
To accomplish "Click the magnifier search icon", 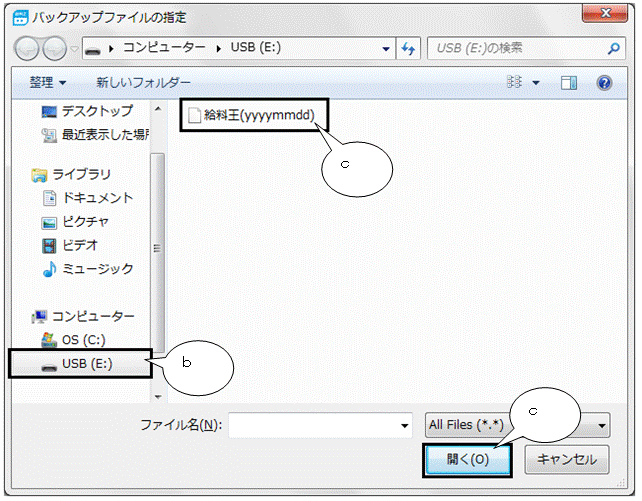I will tap(614, 48).
